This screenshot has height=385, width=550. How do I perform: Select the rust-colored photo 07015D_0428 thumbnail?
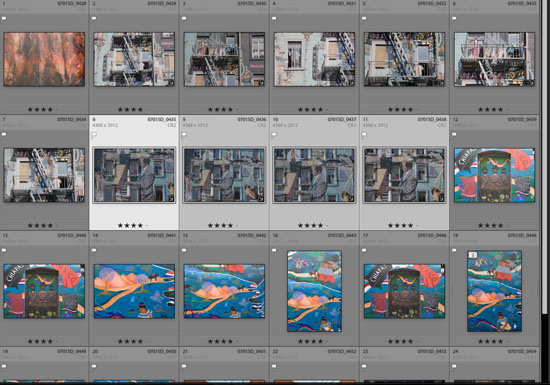click(44, 59)
